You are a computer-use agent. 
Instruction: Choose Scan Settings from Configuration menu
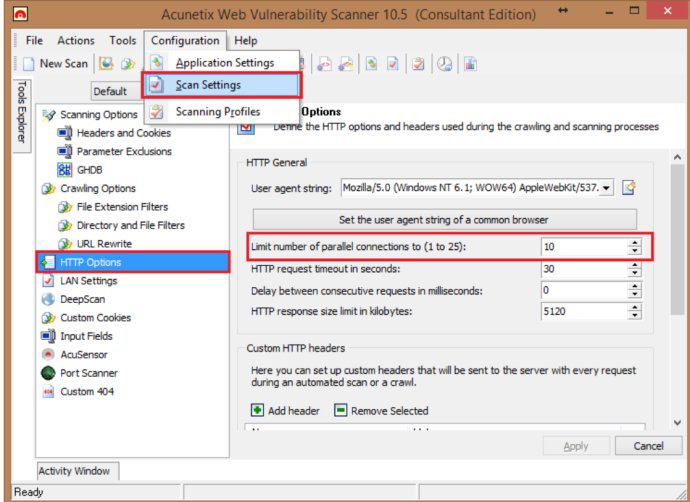pos(208,86)
